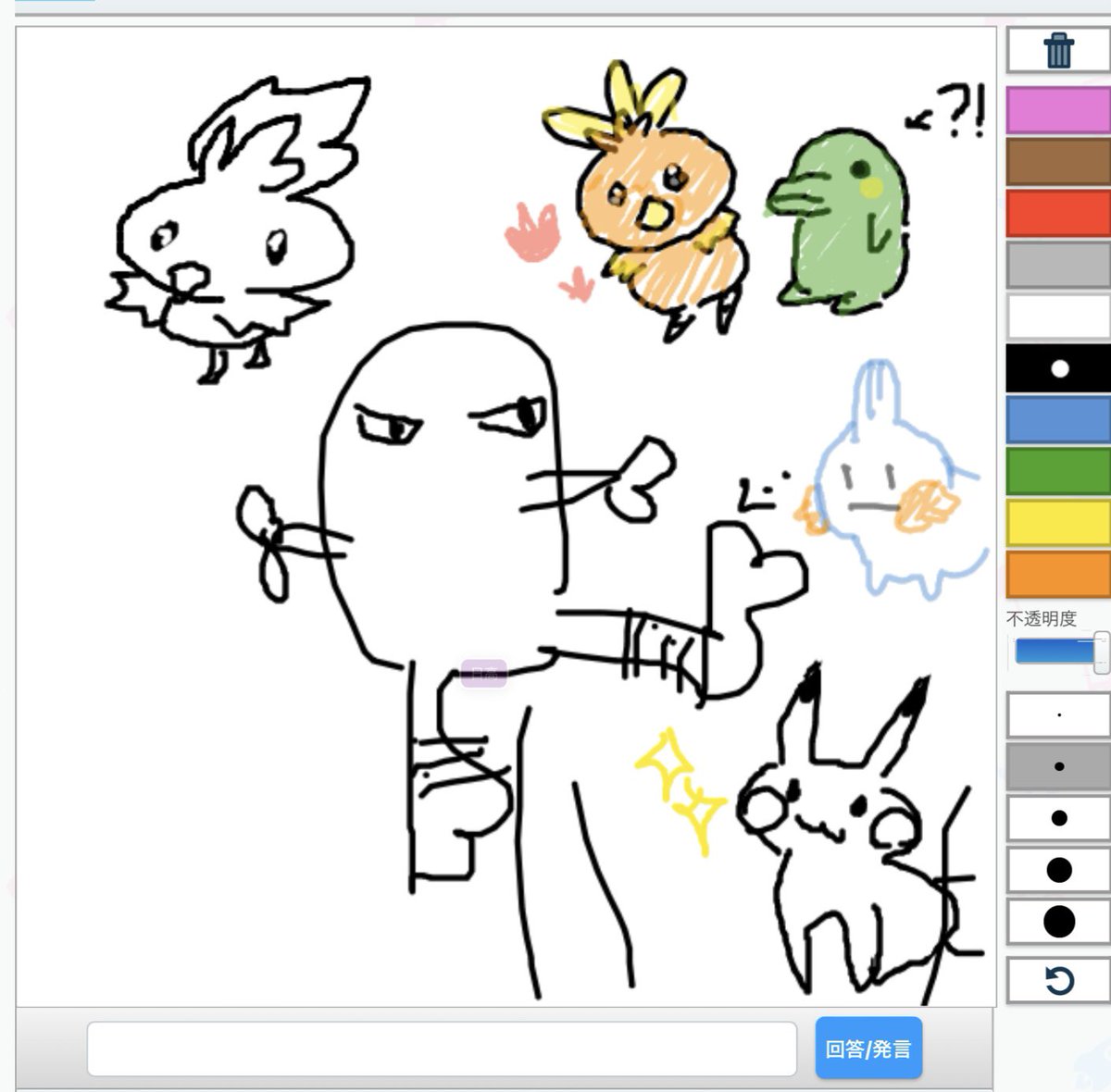Viewport: 1111px width, 1092px height.
Task: Click the answer text input field
Action: click(x=442, y=1049)
